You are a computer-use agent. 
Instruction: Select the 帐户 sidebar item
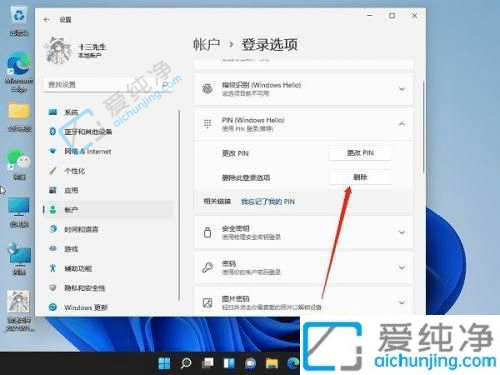(x=108, y=210)
